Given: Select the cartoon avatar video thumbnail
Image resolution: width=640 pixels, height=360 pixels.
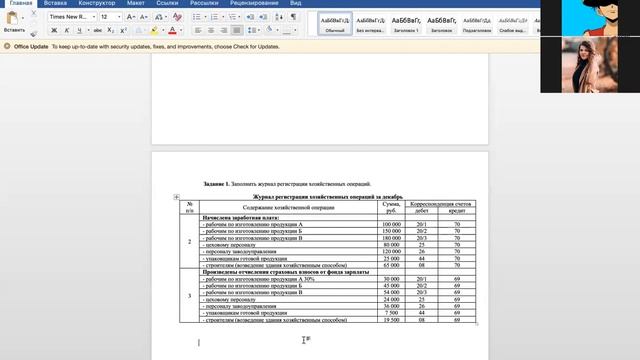Looking at the screenshot, I should point(590,18).
